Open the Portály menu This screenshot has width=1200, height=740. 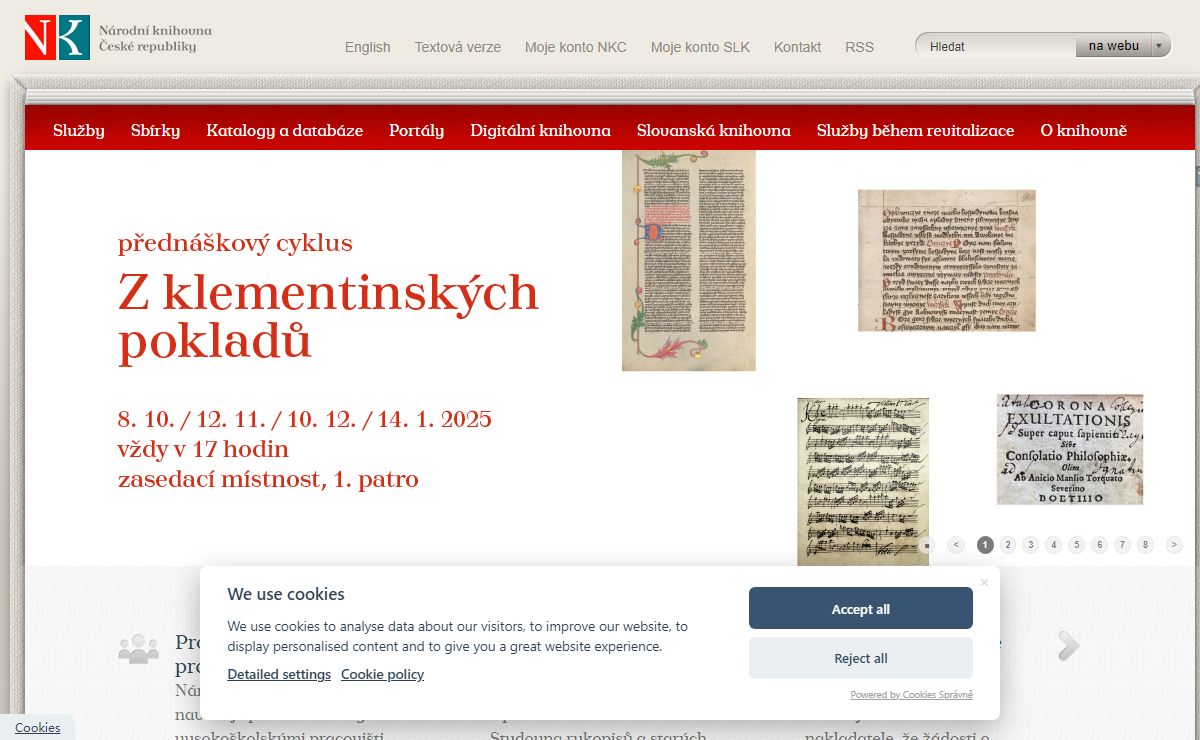pos(417,130)
